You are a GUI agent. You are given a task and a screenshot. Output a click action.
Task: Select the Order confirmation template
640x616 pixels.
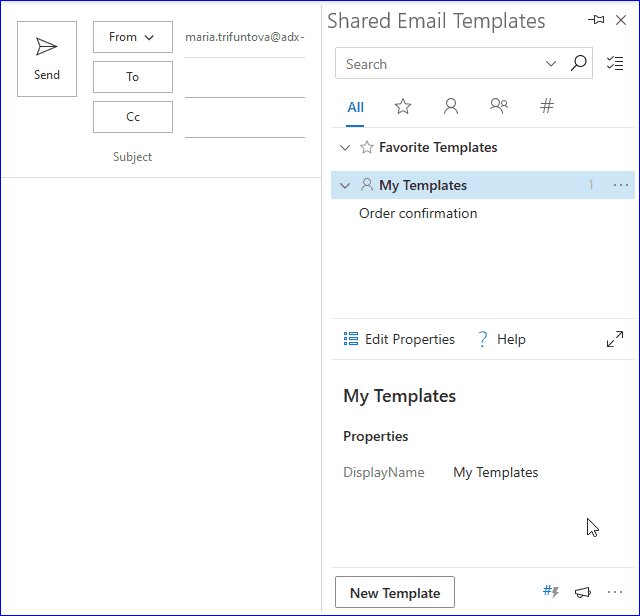(x=418, y=213)
